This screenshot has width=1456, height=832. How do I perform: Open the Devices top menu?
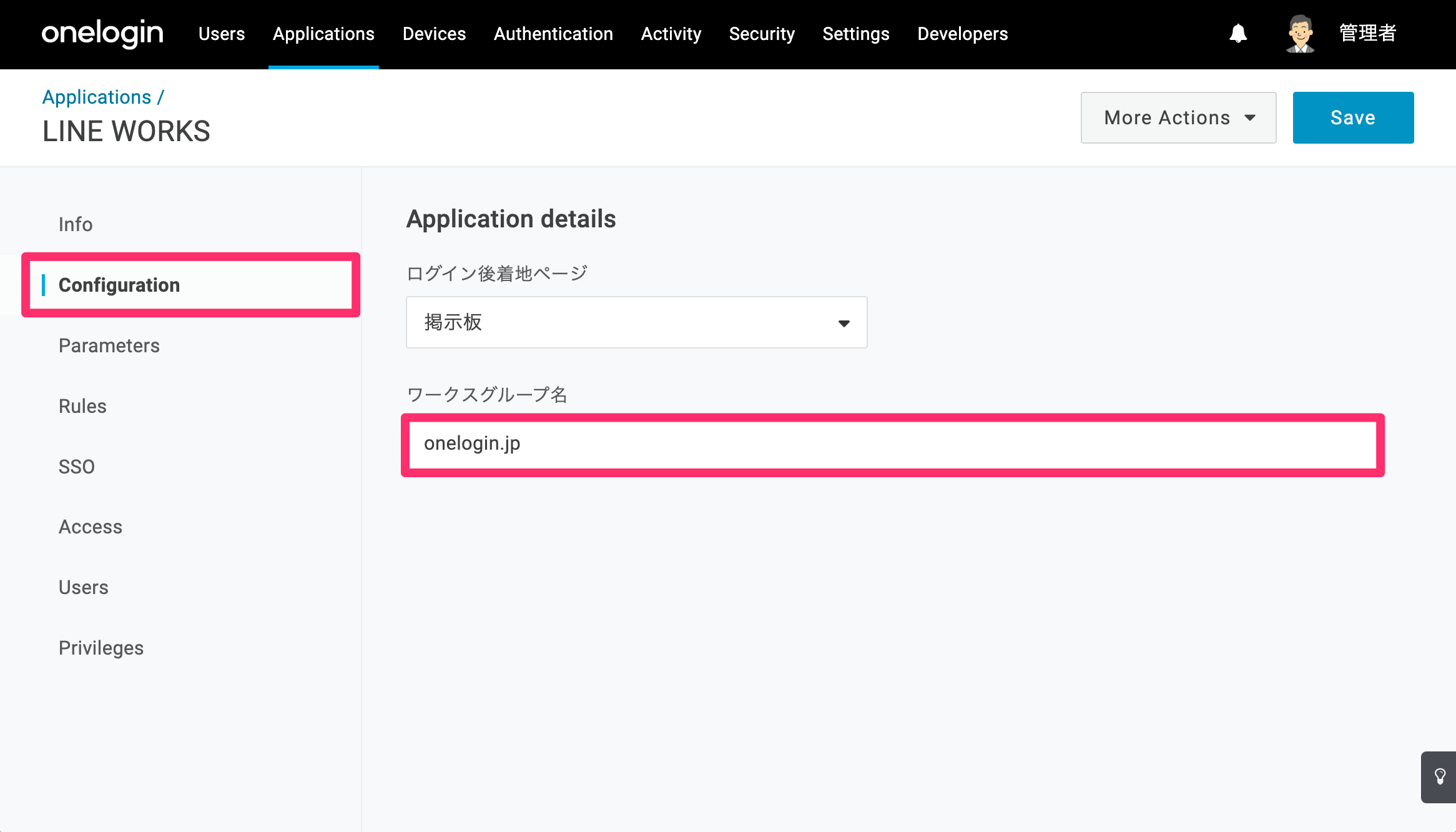434,34
